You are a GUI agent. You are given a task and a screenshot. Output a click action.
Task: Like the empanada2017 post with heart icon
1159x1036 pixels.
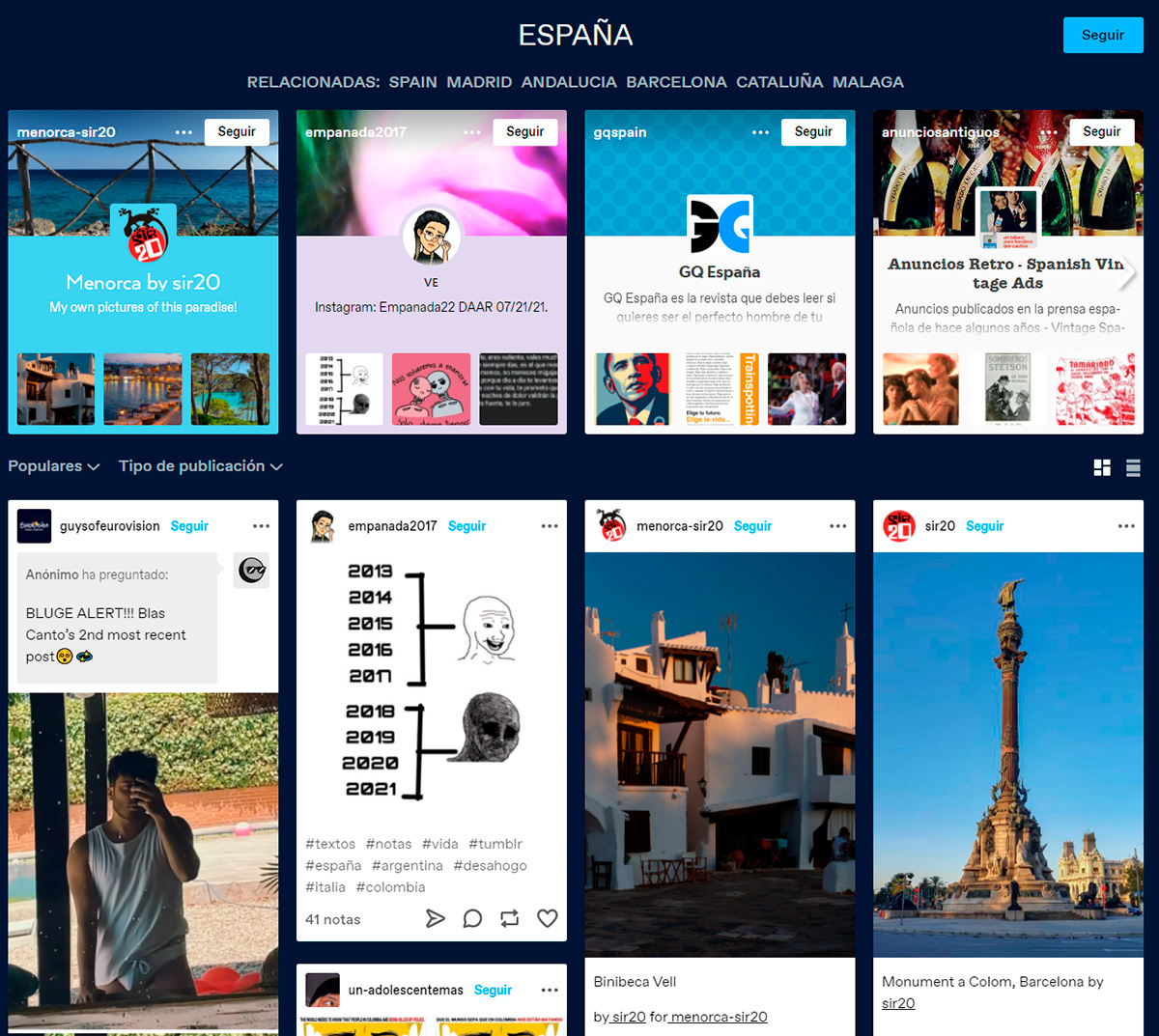[547, 918]
